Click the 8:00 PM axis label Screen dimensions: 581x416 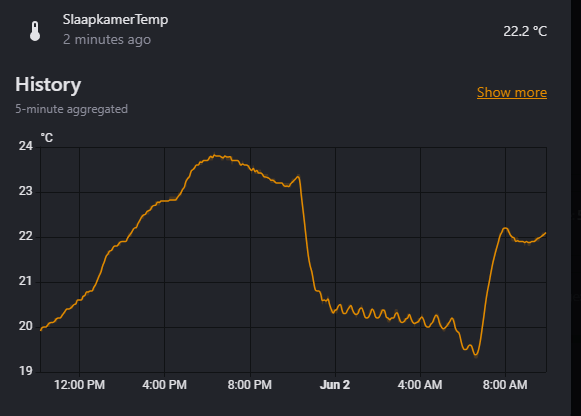point(250,385)
